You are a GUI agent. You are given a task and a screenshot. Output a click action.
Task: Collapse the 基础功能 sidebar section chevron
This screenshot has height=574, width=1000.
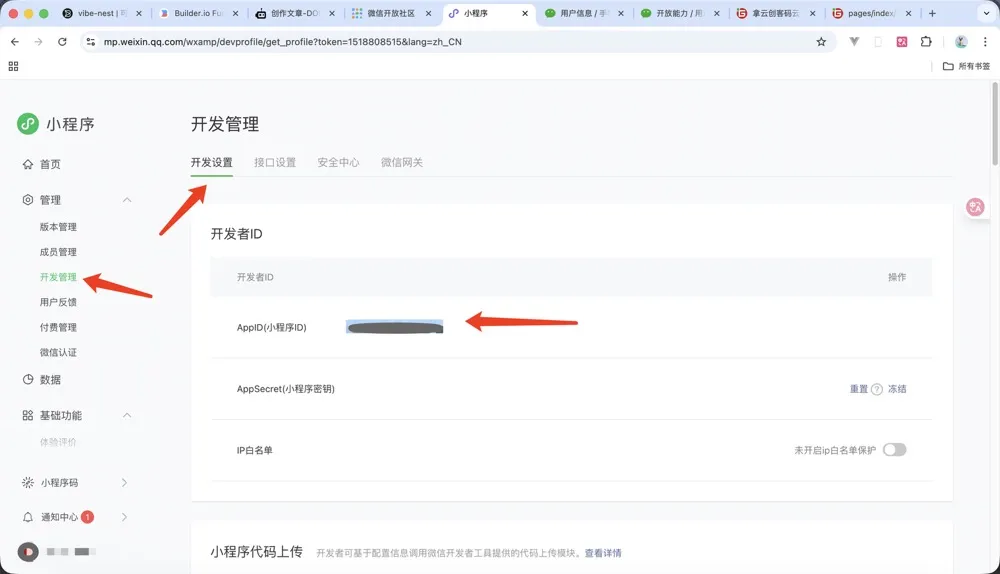pos(127,415)
